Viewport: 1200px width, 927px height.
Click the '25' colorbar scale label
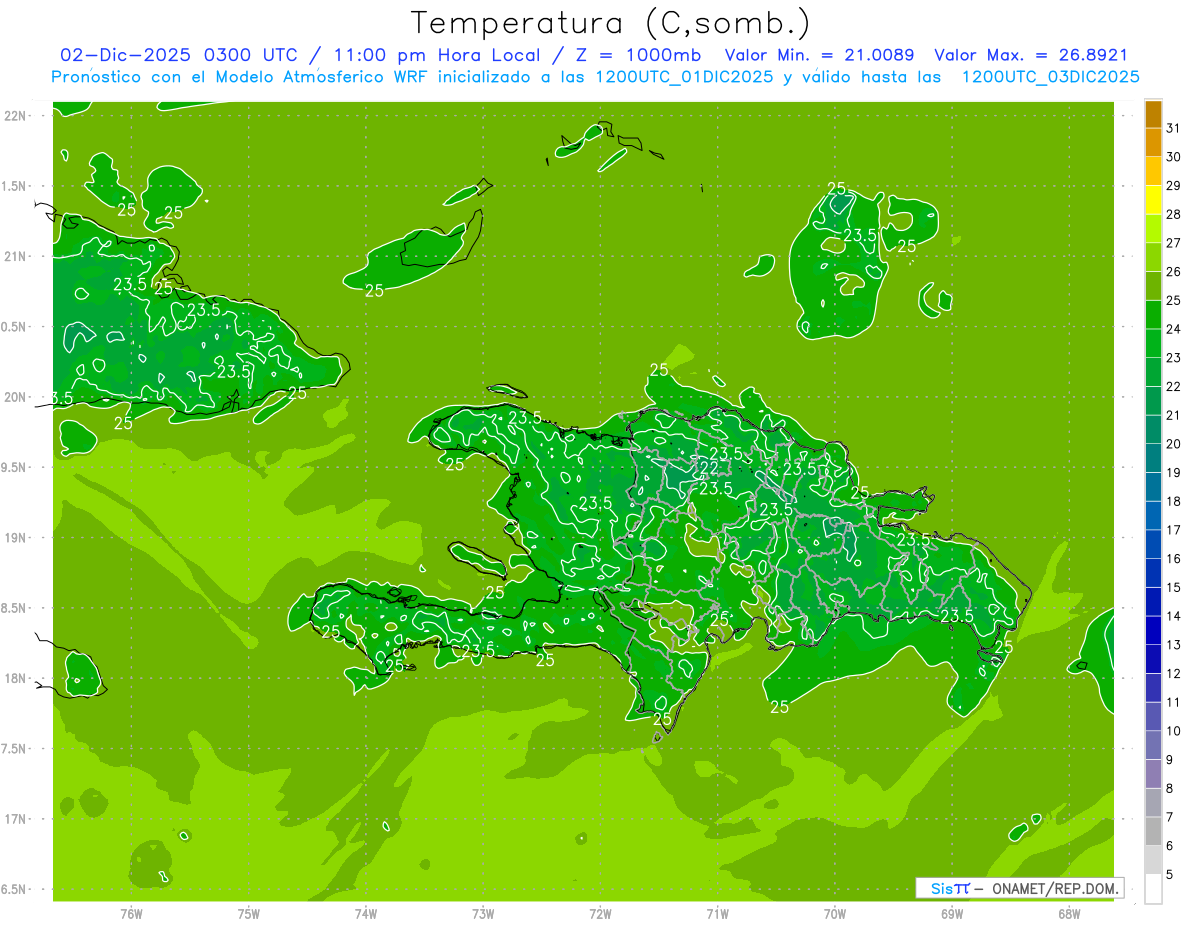(x=1173, y=300)
